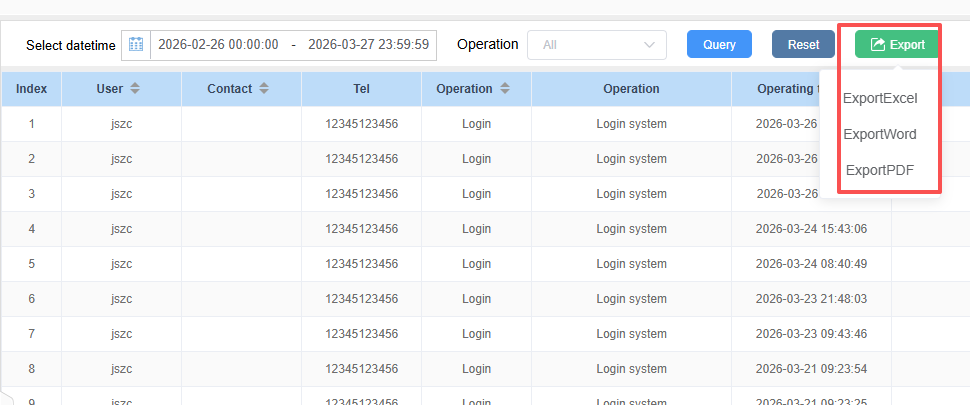Image resolution: width=970 pixels, height=405 pixels.
Task: Click the start datetime 2026-02-26 00:00:00
Action: 217,45
